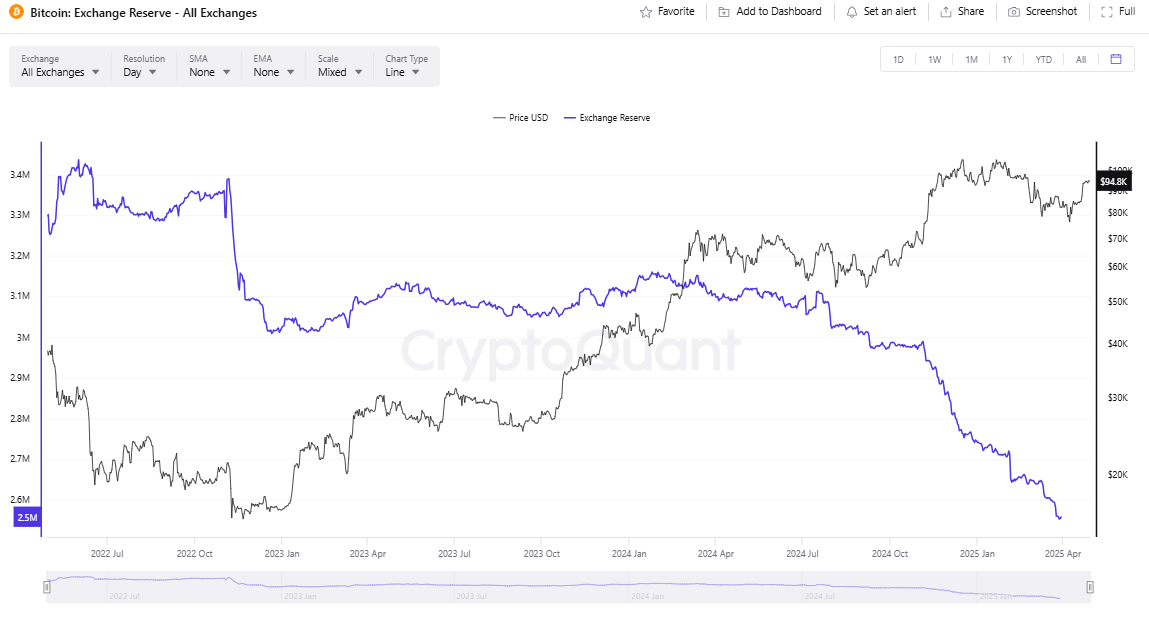Open the calendar date picker icon
Screen dimensions: 1149x621
pos(1116,59)
